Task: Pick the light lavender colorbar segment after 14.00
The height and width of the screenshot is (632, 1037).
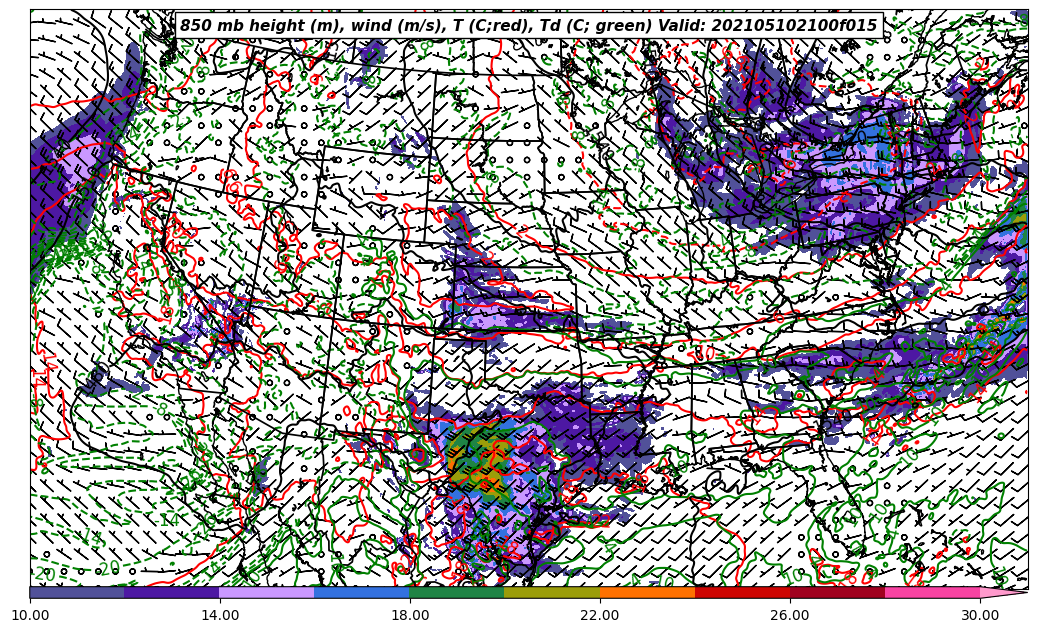Action: pos(267,593)
